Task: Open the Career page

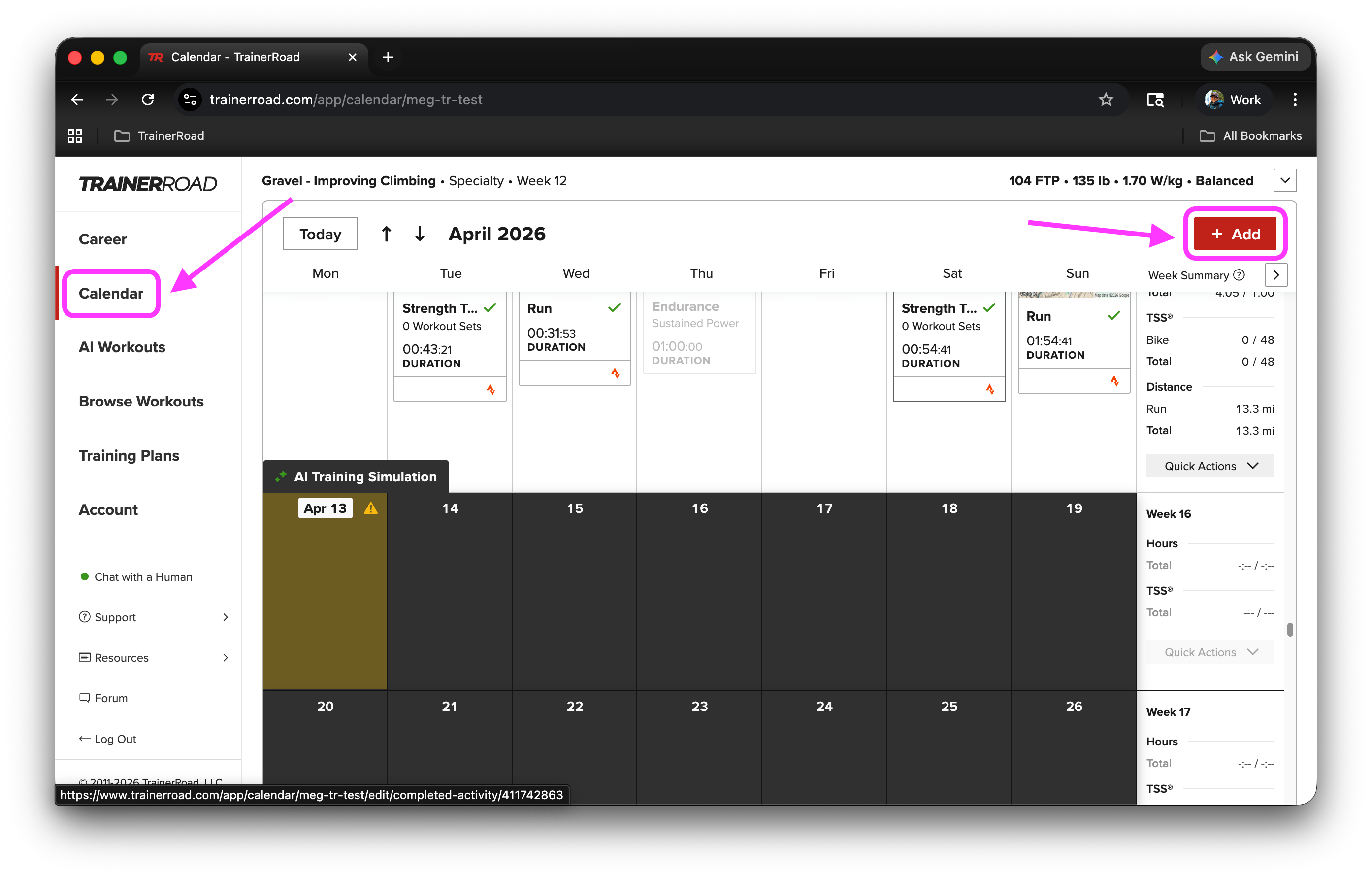Action: (102, 239)
